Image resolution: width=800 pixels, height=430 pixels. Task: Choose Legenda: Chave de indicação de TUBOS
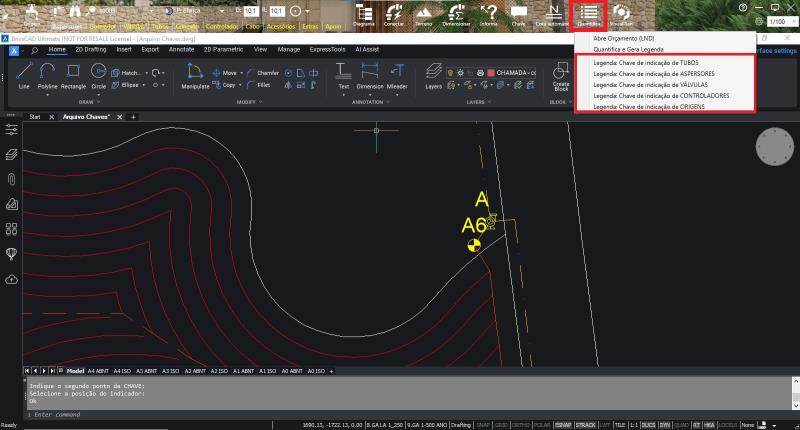pyautogui.click(x=646, y=62)
